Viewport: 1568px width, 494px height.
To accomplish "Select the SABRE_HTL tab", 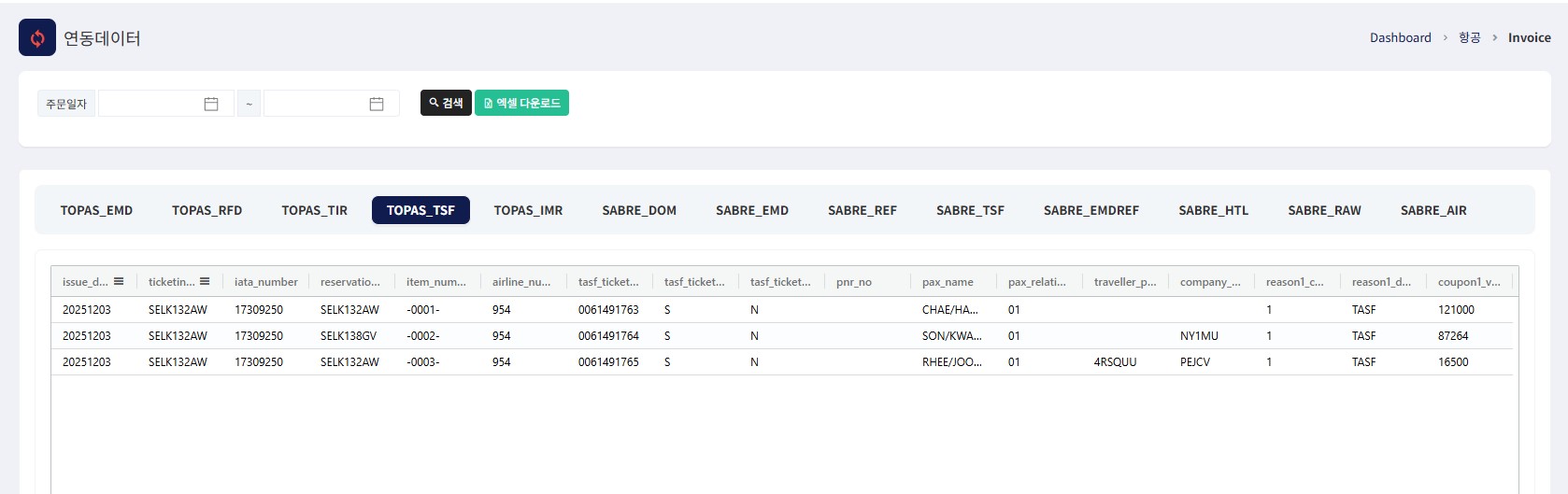I will click(1213, 210).
